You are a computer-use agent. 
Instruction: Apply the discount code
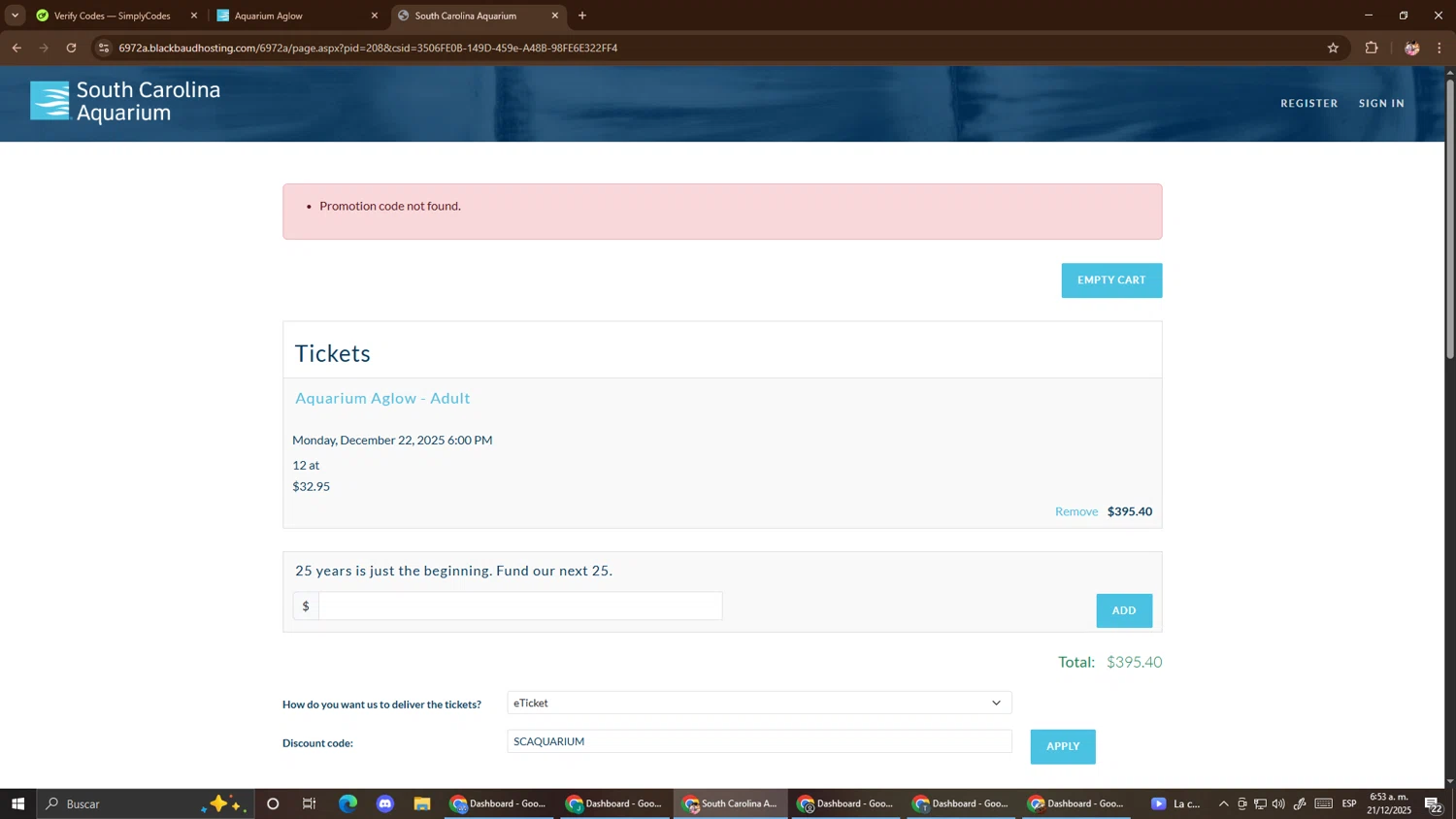point(1063,746)
